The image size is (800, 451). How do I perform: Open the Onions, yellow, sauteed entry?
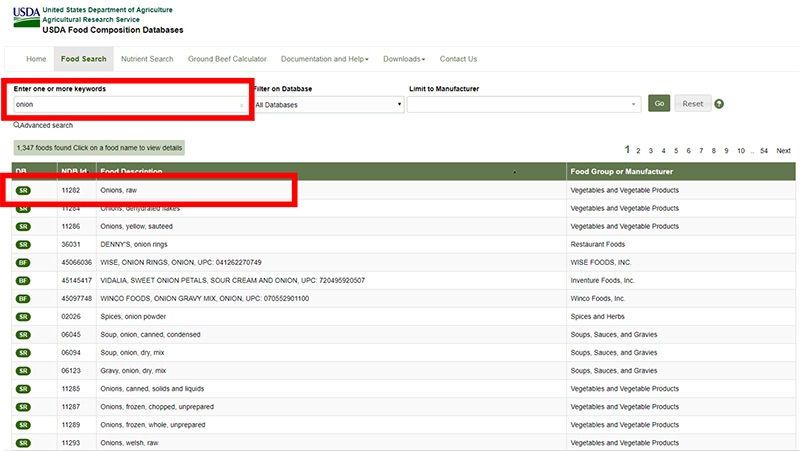(136, 227)
